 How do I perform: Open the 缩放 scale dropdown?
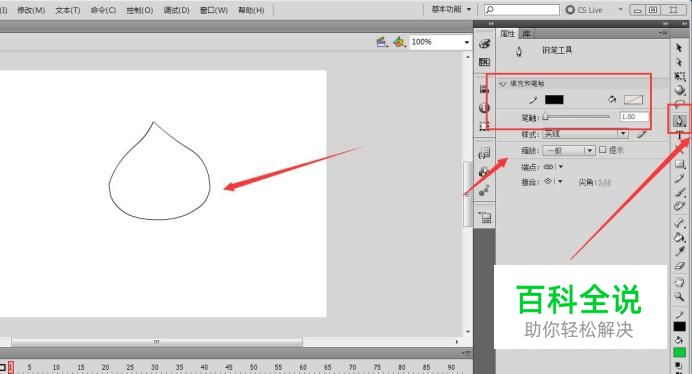click(569, 150)
